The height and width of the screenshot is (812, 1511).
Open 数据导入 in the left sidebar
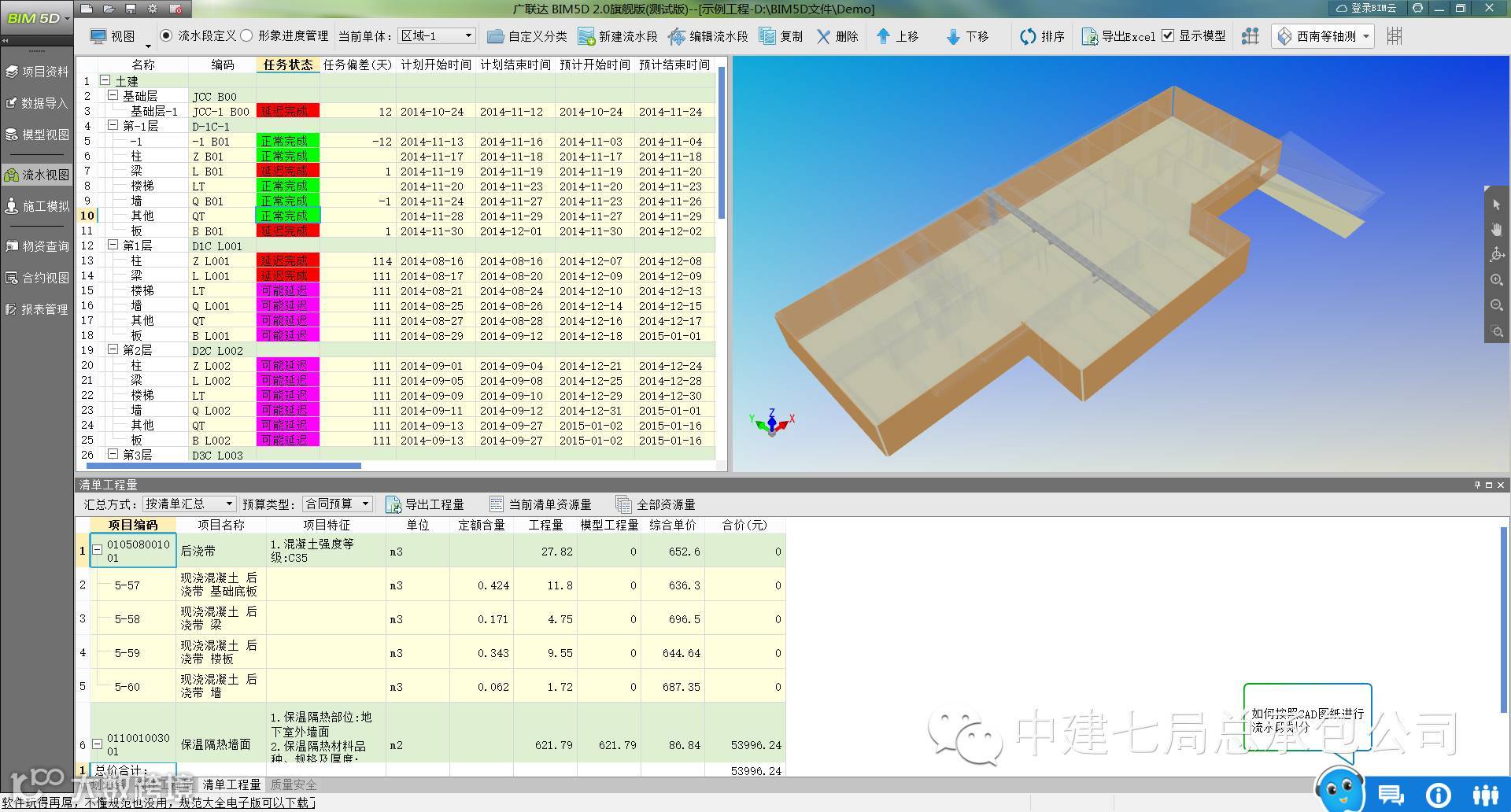[37, 103]
